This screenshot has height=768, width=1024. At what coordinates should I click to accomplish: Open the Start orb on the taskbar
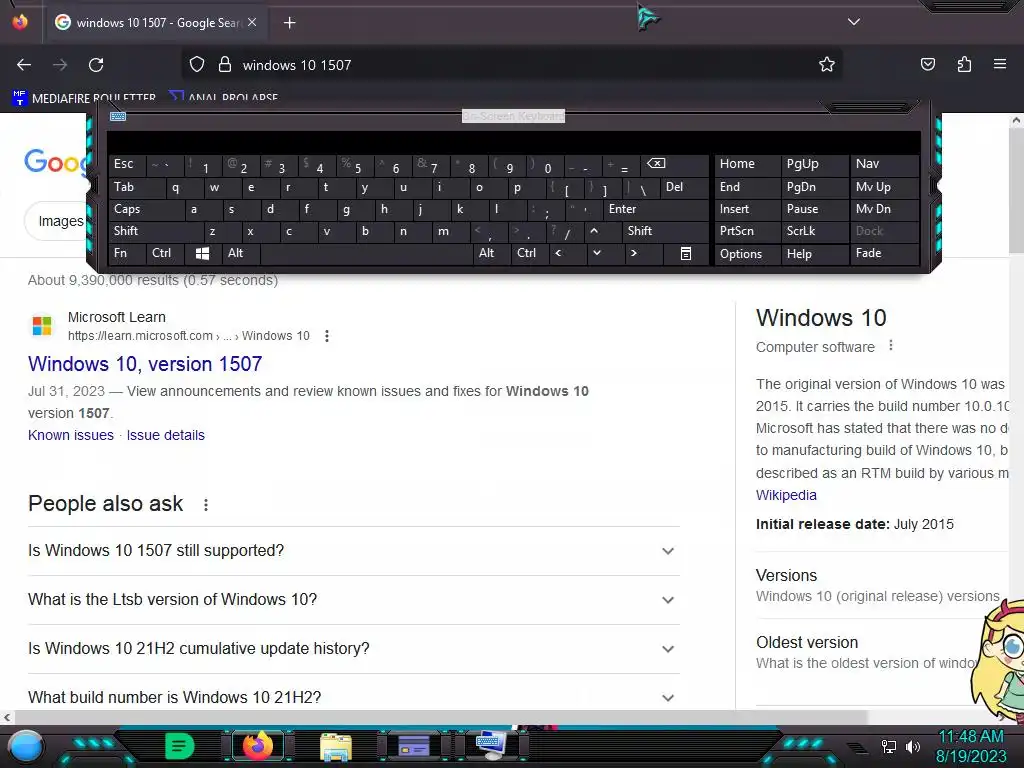[26, 746]
